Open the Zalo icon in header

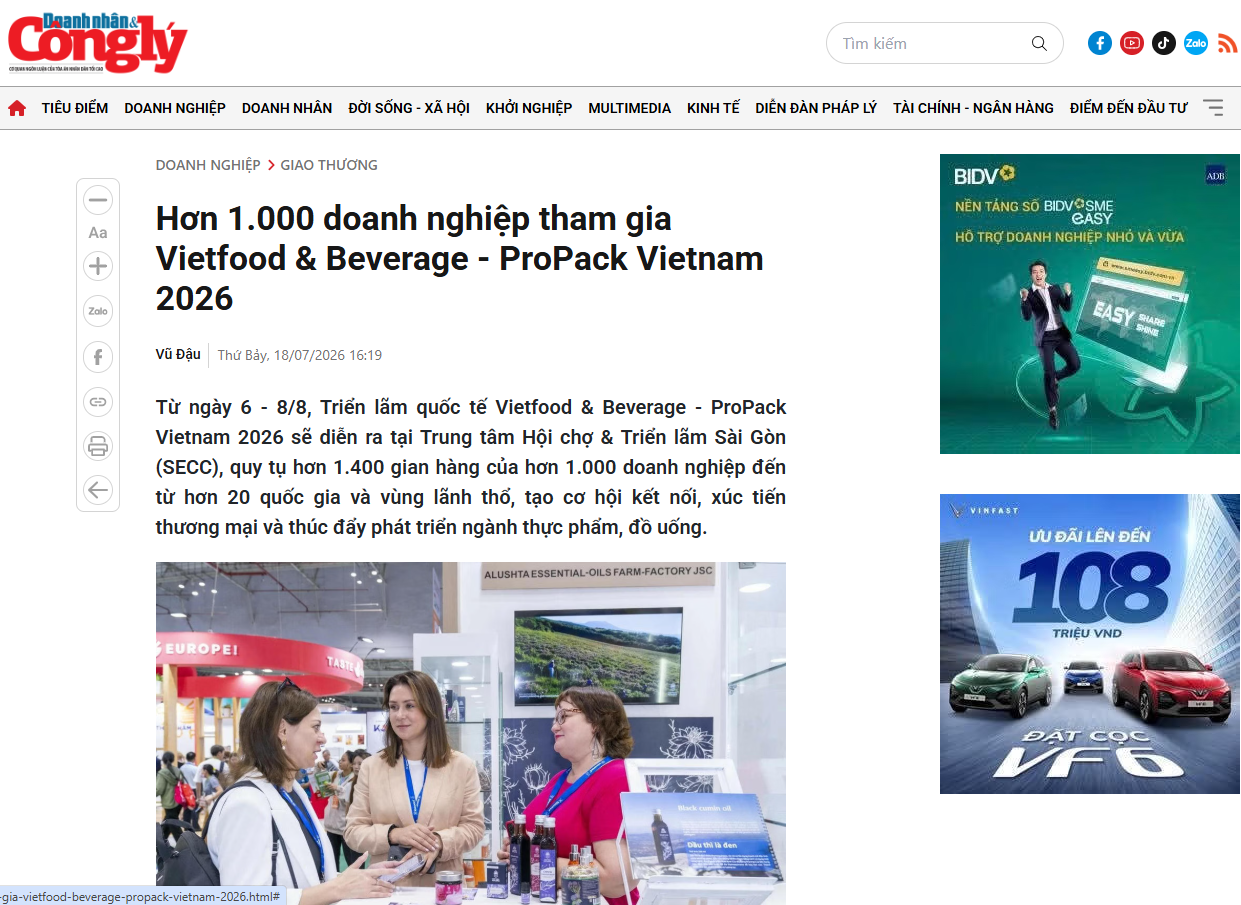tap(1196, 43)
